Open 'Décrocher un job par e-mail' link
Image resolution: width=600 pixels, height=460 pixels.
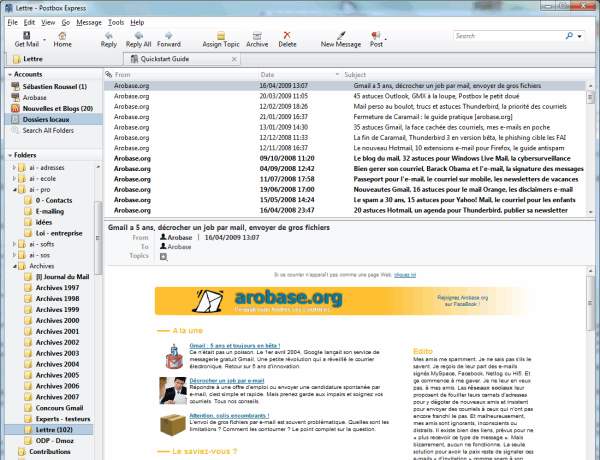click(x=227, y=380)
